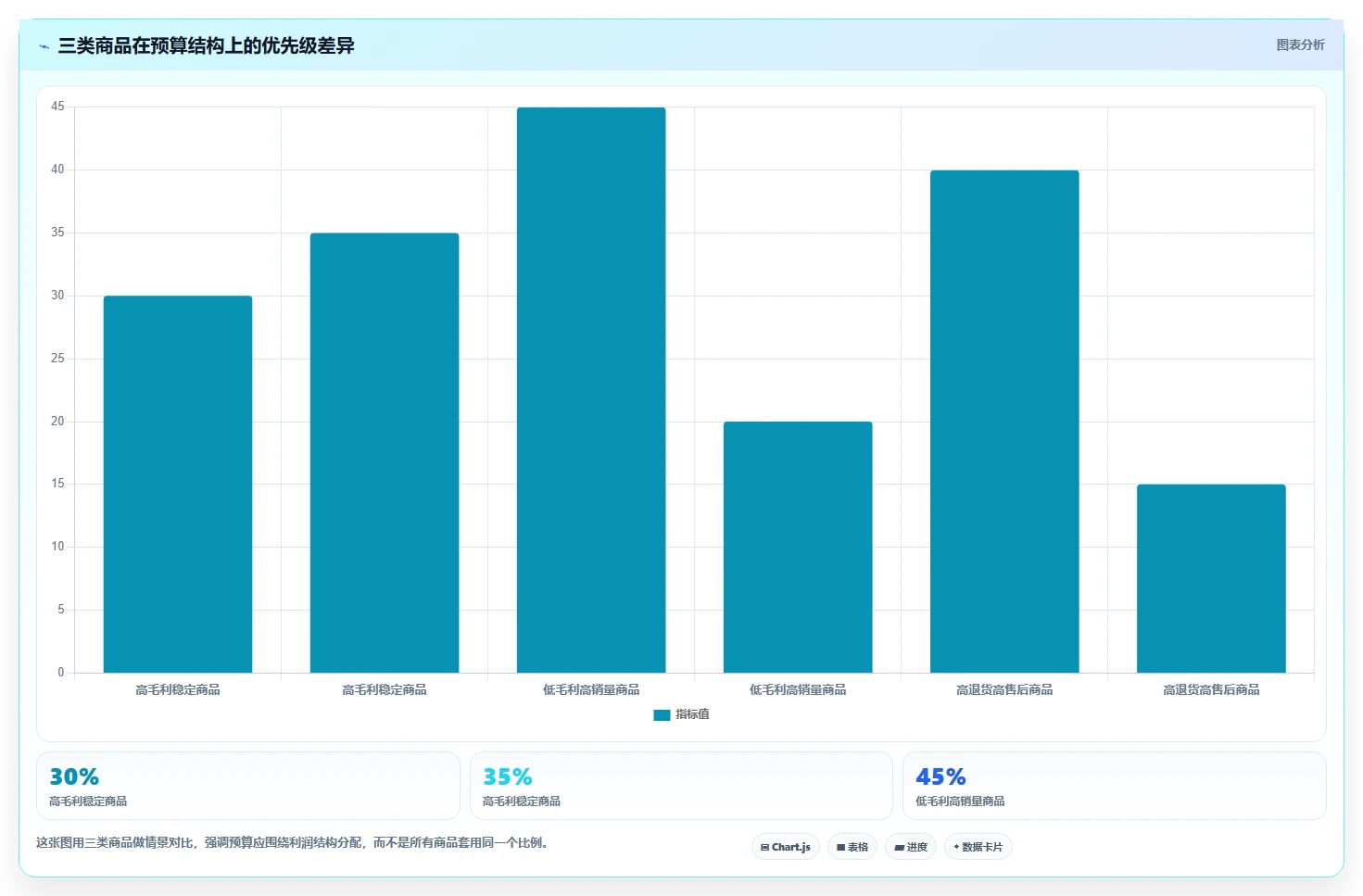
Task: Open the 表格 pill
Action: 852,847
